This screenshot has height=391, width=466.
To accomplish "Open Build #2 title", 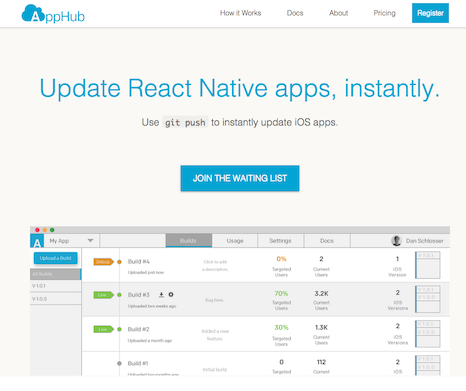I will tap(139, 329).
